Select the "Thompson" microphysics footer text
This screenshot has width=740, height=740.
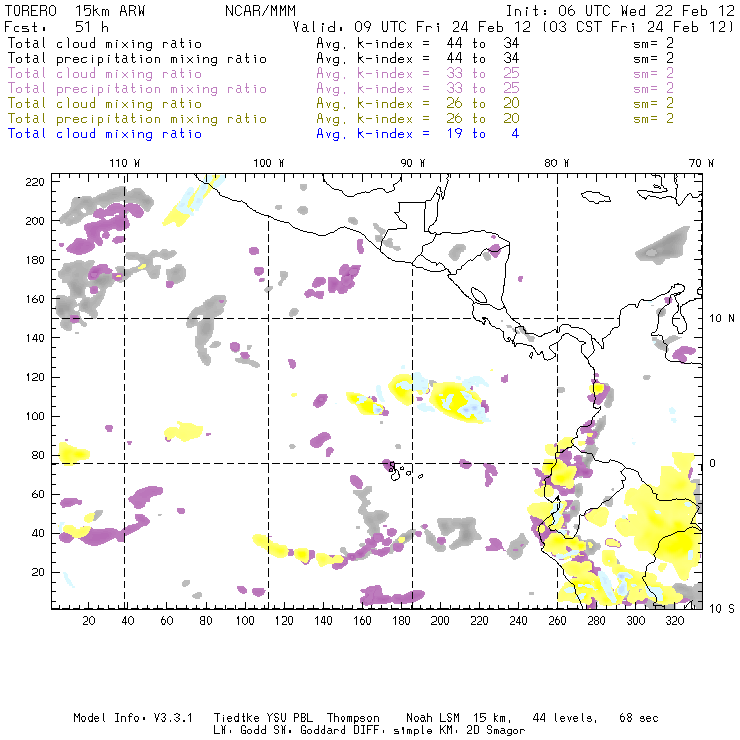353,718
